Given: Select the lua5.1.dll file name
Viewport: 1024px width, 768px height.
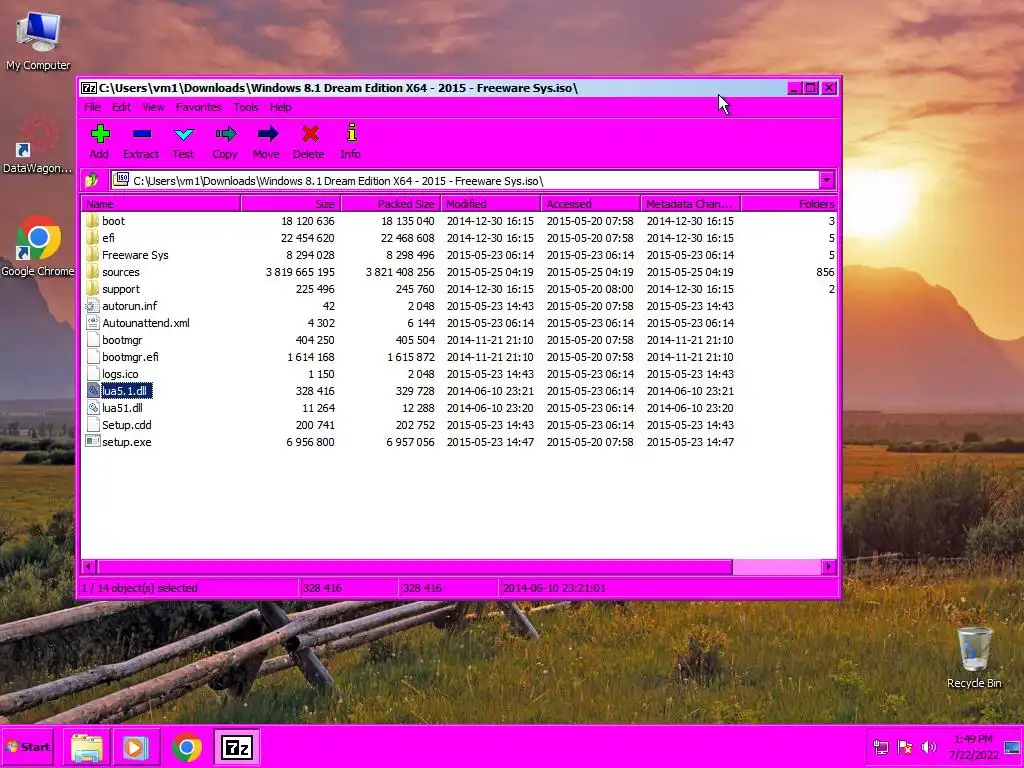Looking at the screenshot, I should click(127, 391).
